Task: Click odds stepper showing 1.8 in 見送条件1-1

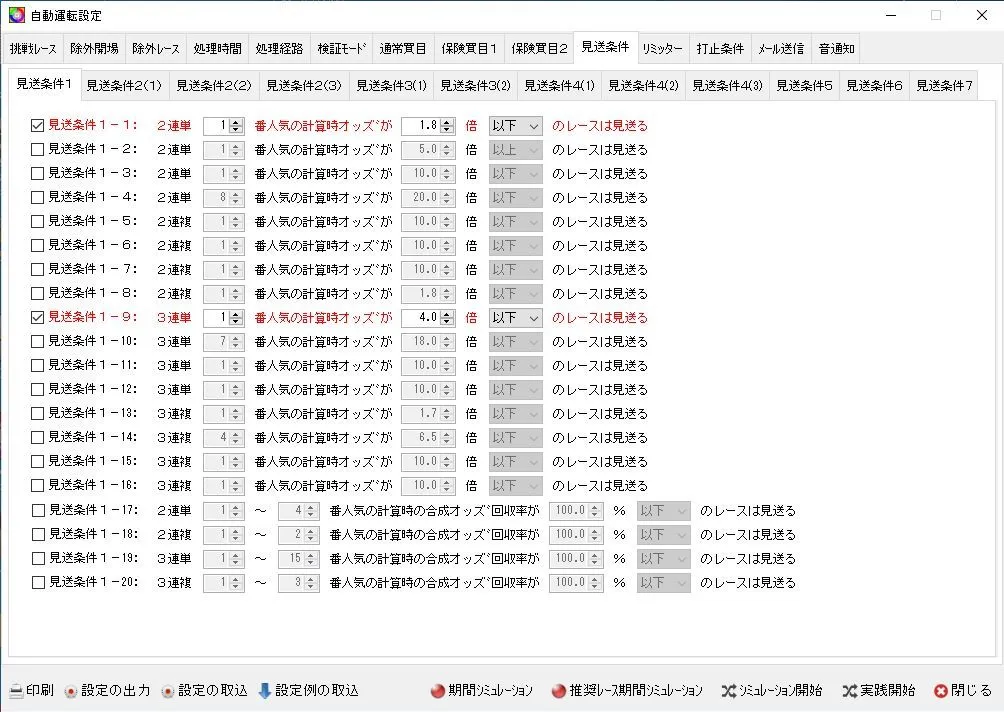Action: click(x=447, y=126)
